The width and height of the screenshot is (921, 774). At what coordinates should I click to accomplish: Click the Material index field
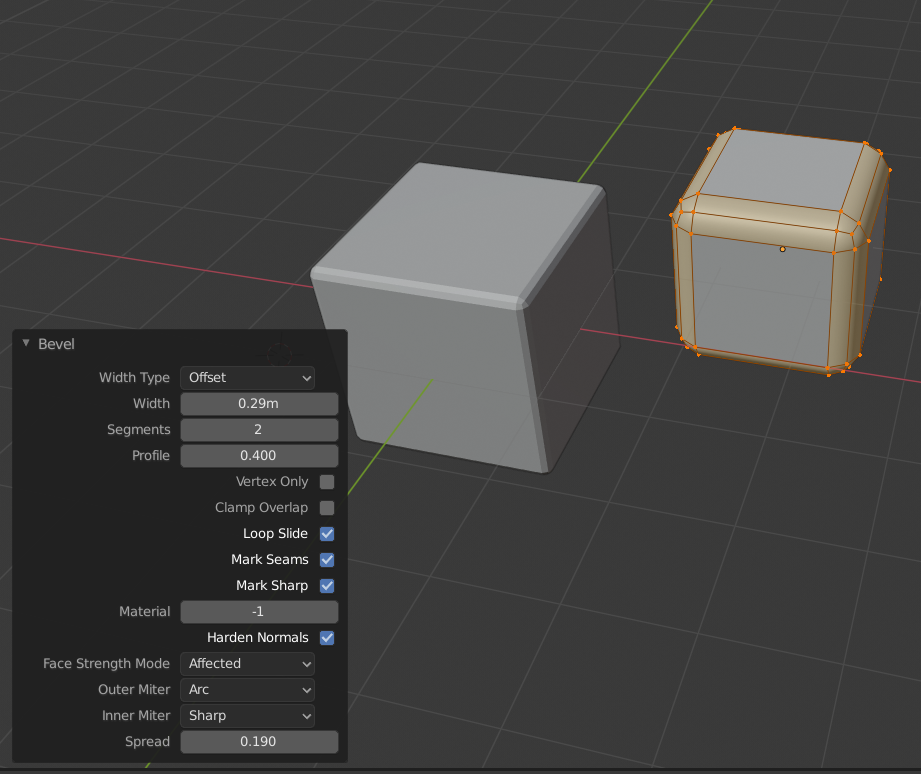click(x=259, y=611)
